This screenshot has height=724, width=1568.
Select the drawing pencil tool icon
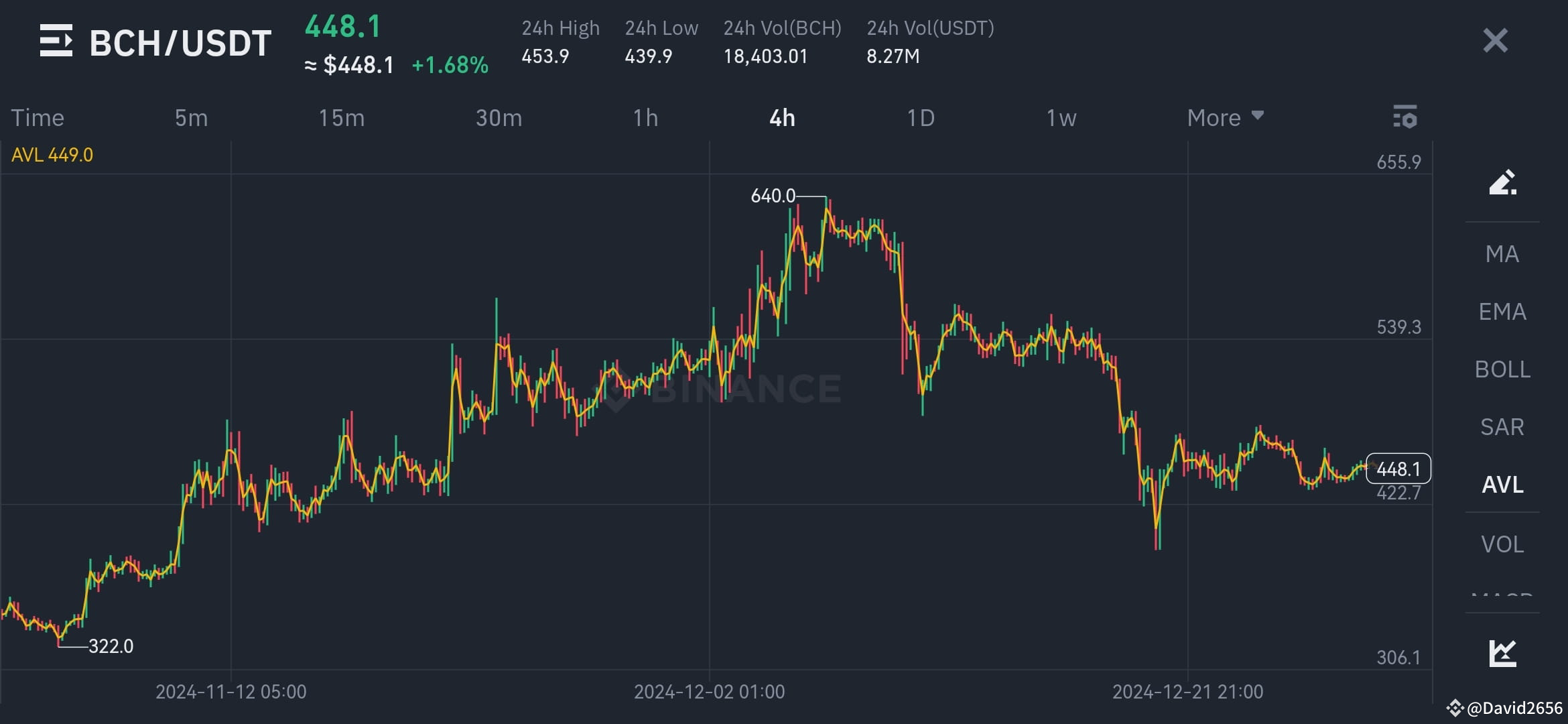[1502, 182]
